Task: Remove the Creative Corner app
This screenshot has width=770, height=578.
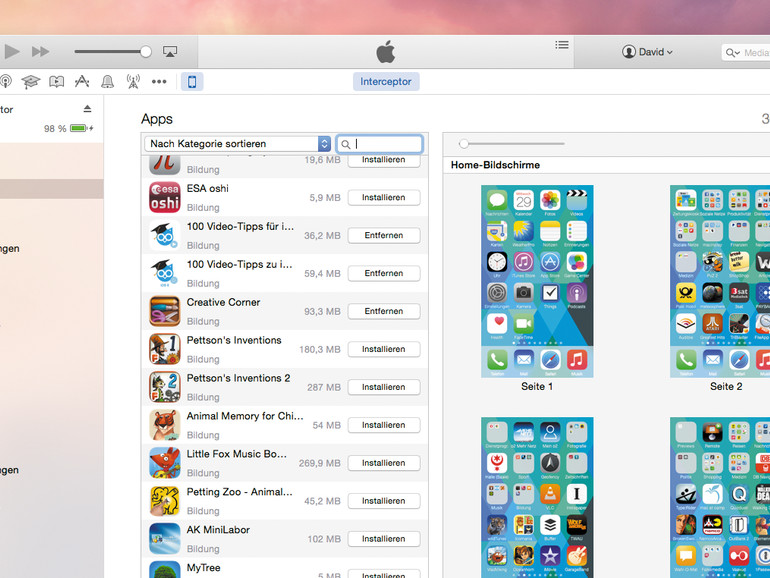Action: point(384,311)
